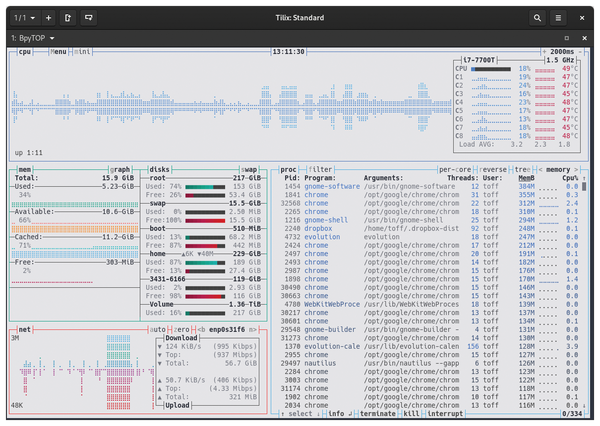
Task: Click the add terminal down icon
Action: pyautogui.click(x=88, y=18)
